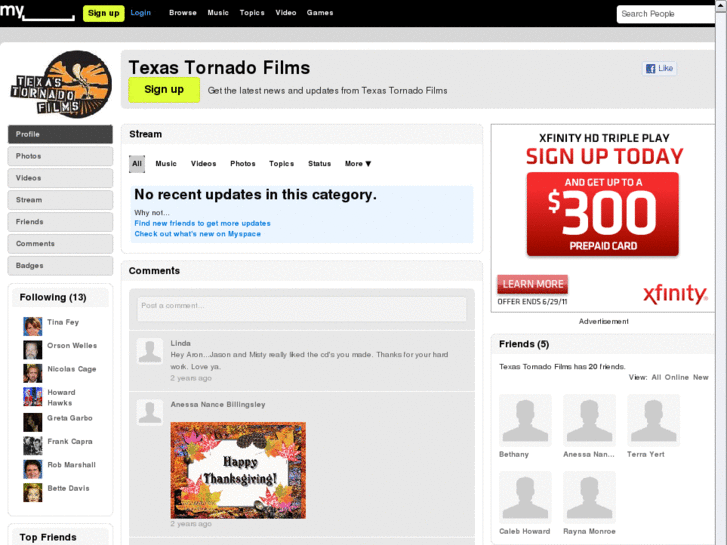This screenshot has height=545, width=727.
Task: Open the Profile sidebar section
Action: tap(60, 134)
